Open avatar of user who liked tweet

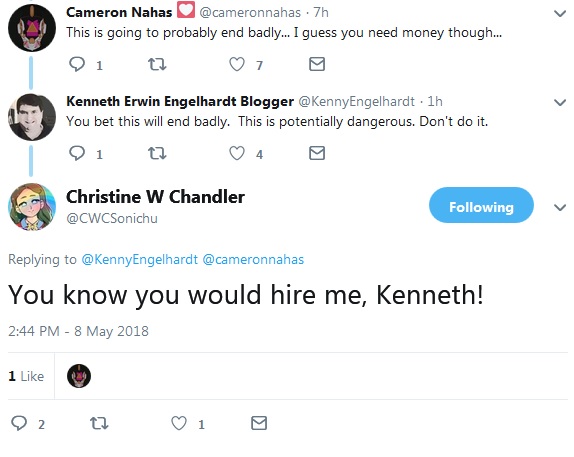pos(79,376)
